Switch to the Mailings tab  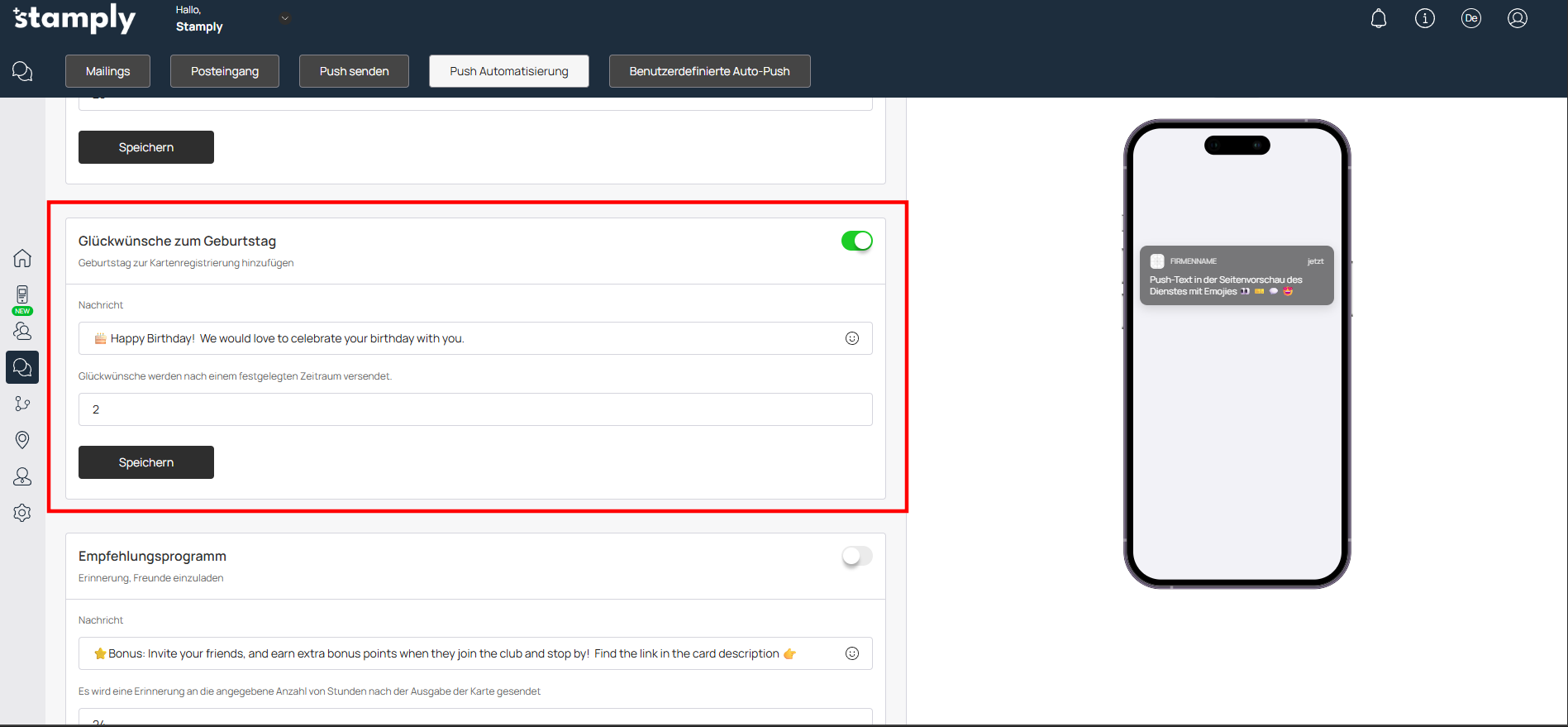pyautogui.click(x=108, y=71)
